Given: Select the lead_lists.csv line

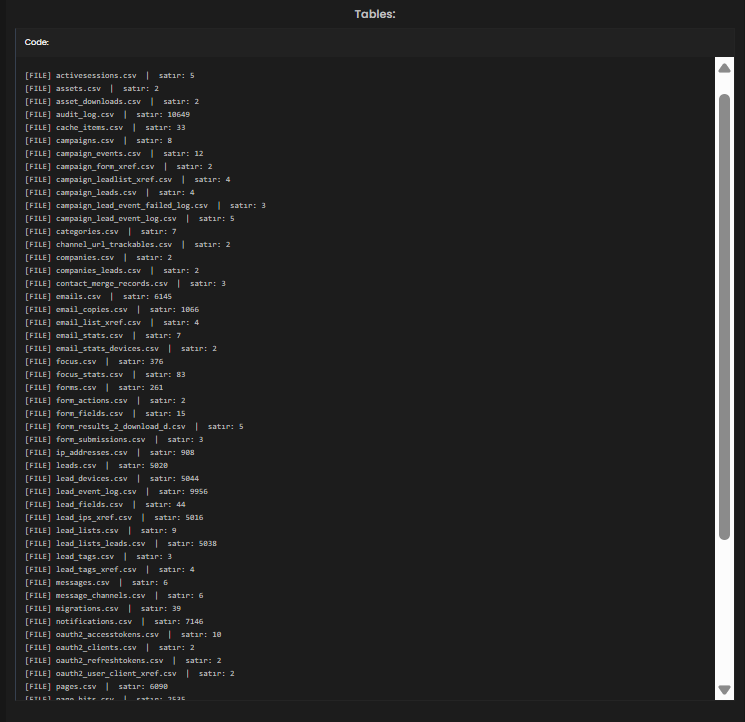Looking at the screenshot, I should click(101, 531).
